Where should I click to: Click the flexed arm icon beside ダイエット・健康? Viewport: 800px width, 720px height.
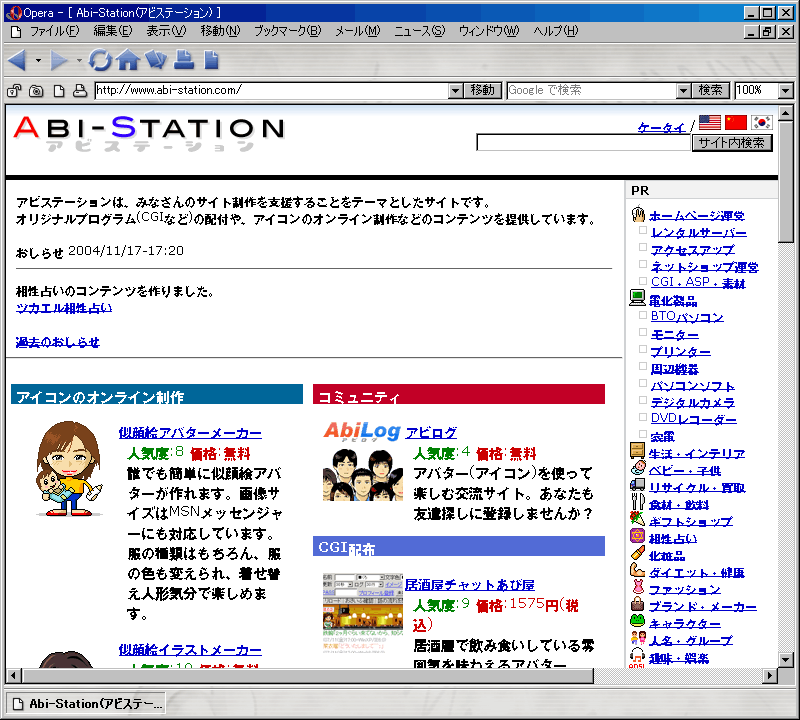(638, 569)
